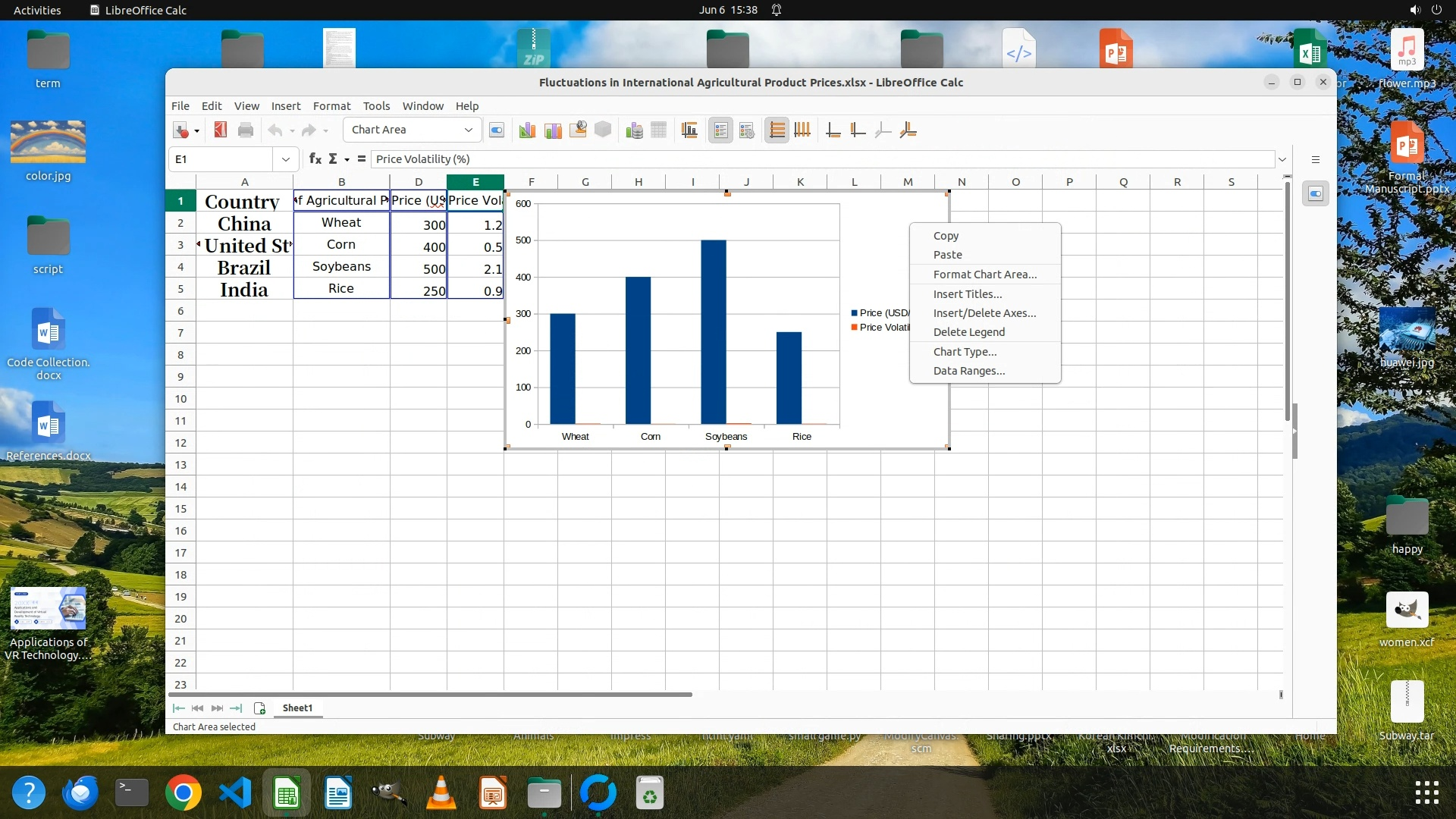This screenshot has height=819, width=1456.
Task: Click the Format Selection icon
Action: tap(496, 130)
